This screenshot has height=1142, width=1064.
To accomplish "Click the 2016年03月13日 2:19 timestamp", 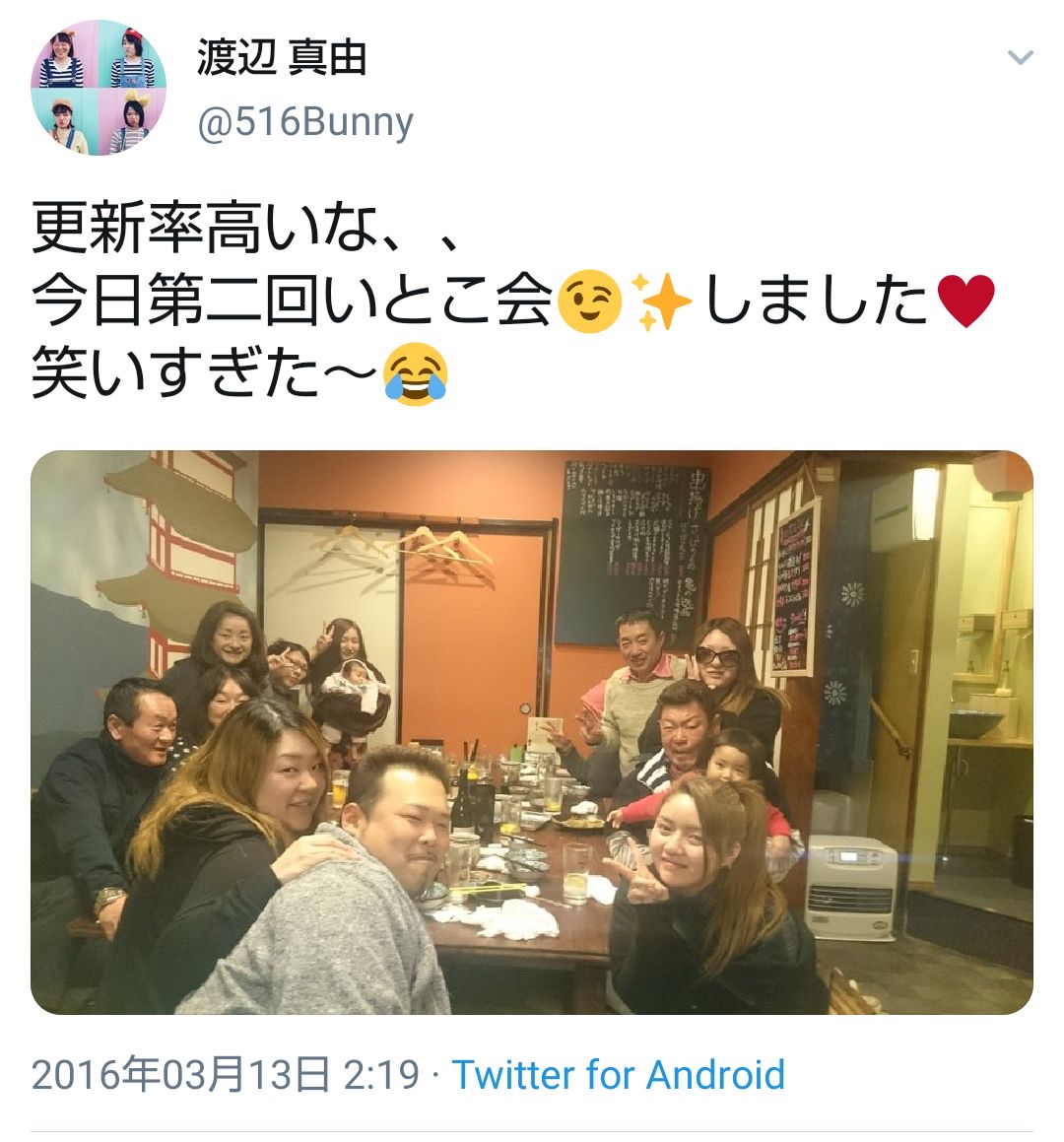I will [225, 1075].
